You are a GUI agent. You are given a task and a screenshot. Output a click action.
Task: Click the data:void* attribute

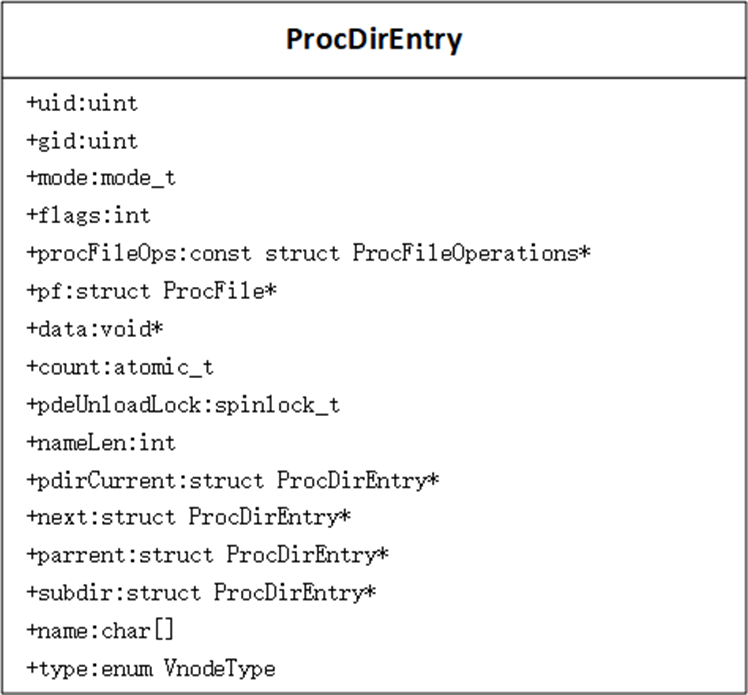[x=95, y=329]
